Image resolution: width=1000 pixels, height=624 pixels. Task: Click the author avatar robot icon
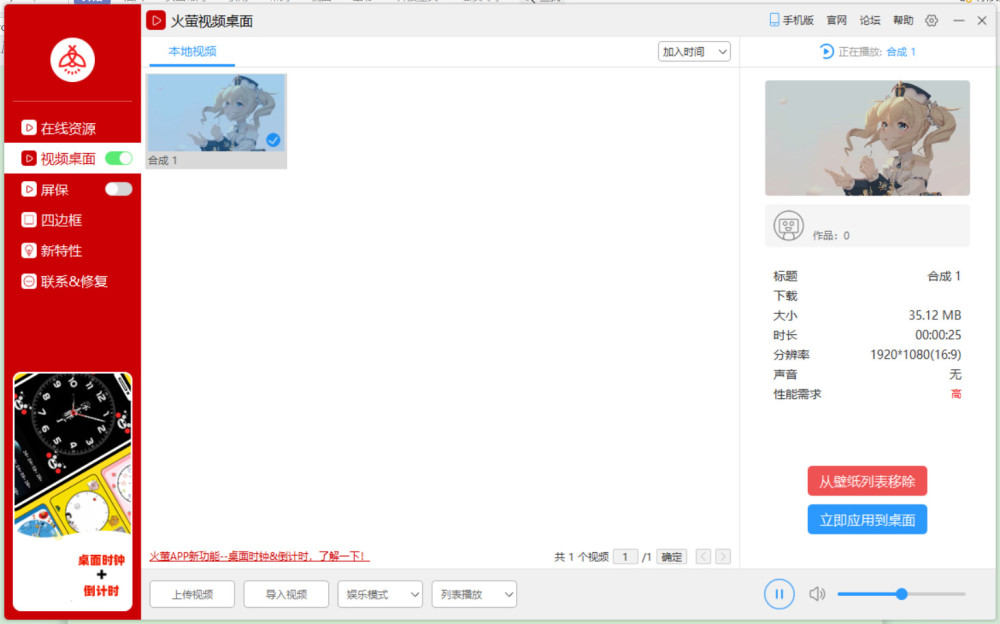788,226
